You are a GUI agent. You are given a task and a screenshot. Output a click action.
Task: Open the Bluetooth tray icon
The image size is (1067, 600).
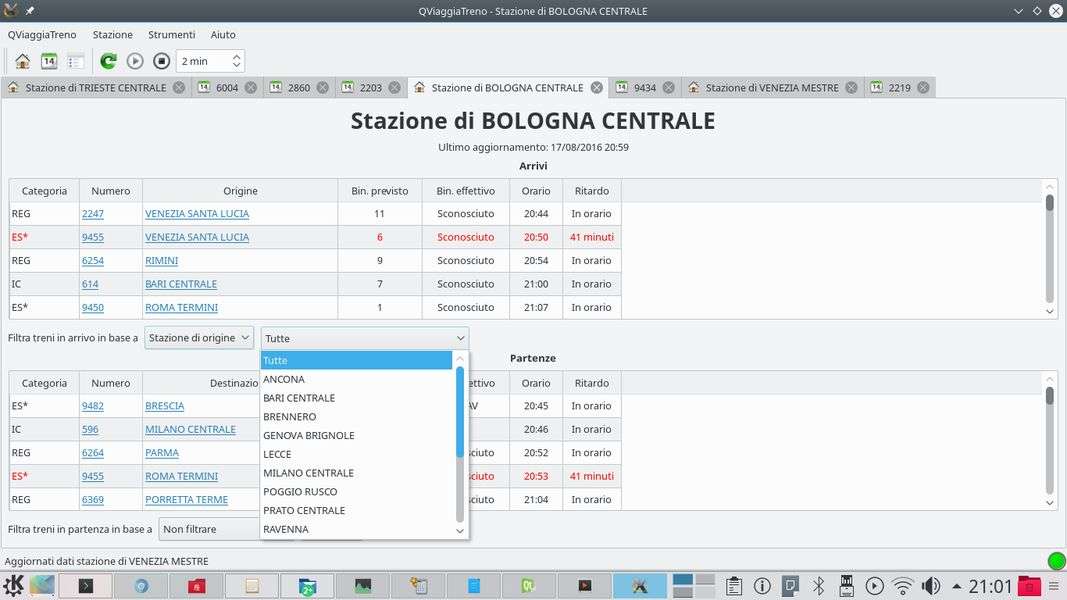click(817, 586)
